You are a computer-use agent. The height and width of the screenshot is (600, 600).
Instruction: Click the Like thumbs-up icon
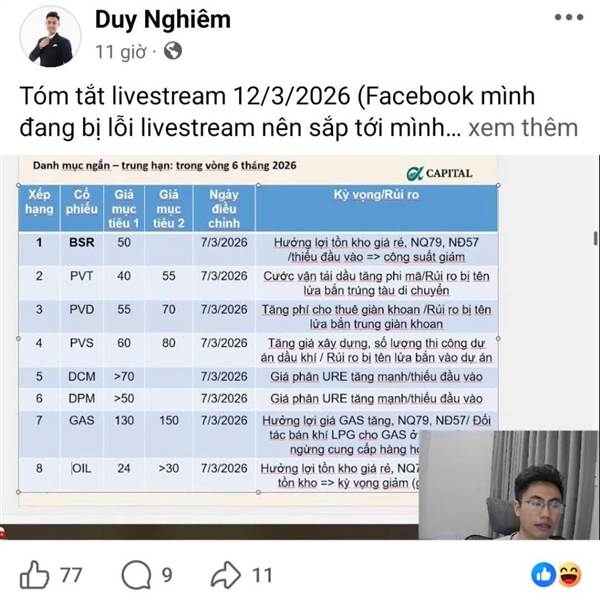pyautogui.click(x=34, y=574)
